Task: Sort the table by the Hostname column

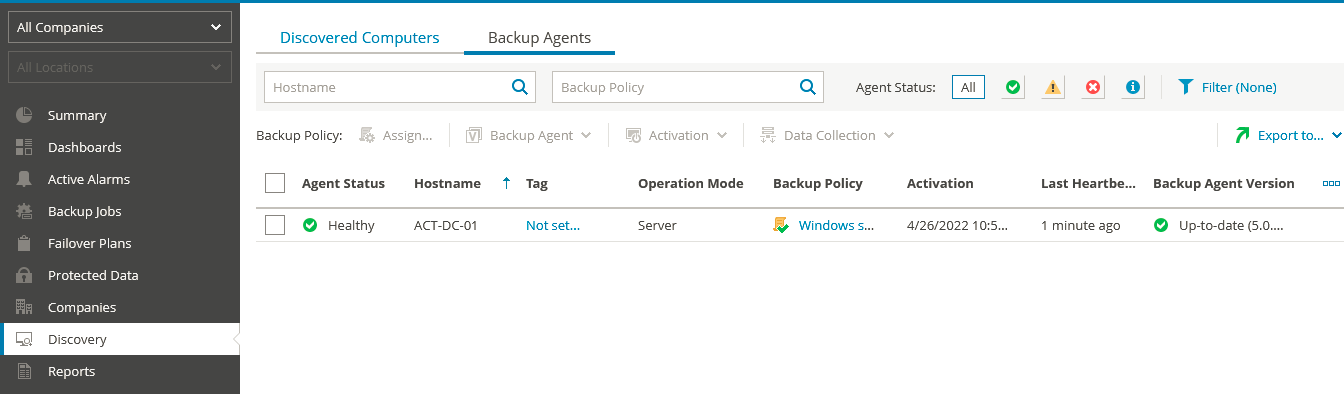Action: [x=447, y=183]
